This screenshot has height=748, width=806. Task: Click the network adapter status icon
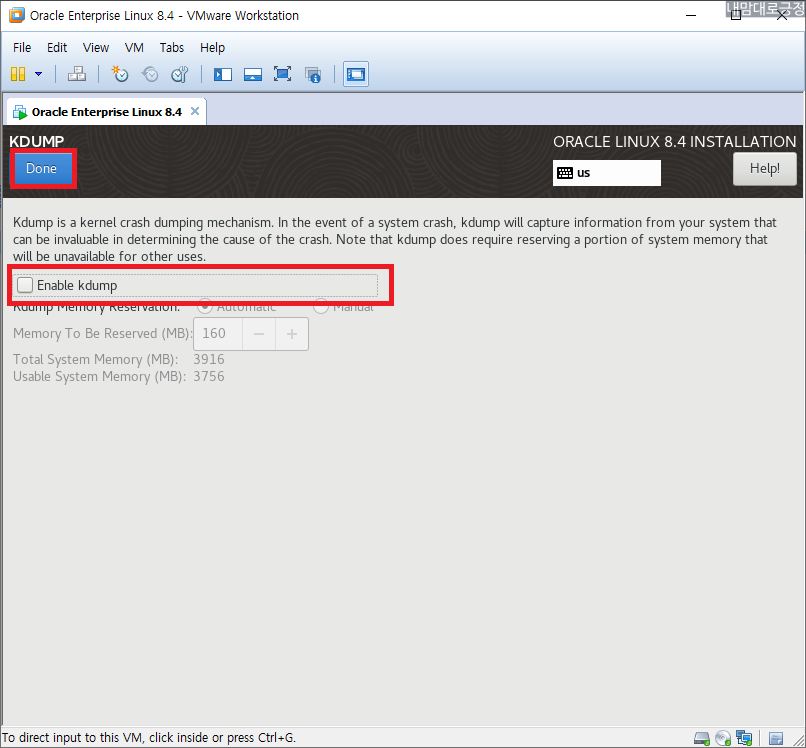click(x=744, y=739)
